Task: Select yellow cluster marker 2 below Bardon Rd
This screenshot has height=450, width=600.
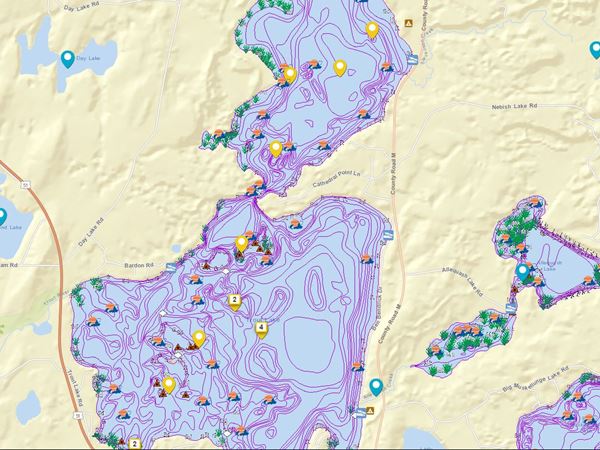Action: (234, 301)
